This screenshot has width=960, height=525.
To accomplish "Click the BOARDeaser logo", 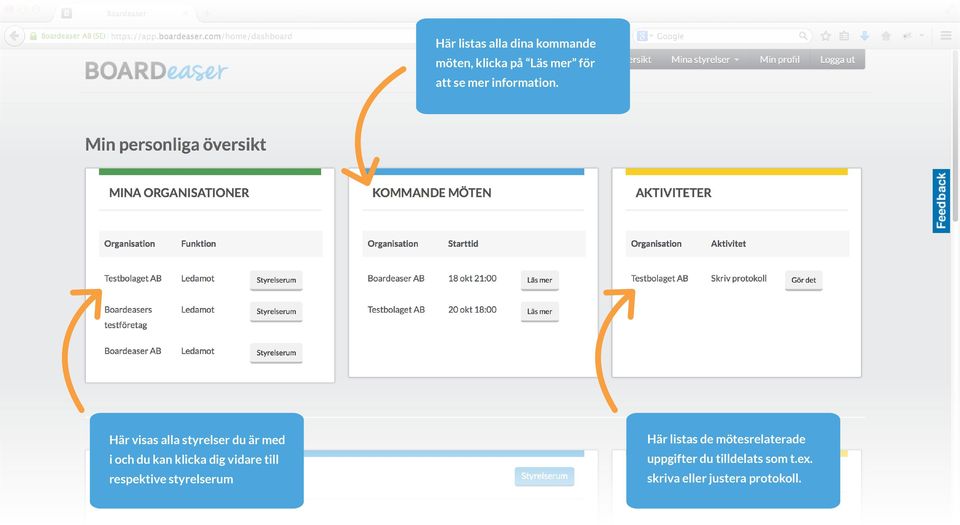I will (x=156, y=71).
